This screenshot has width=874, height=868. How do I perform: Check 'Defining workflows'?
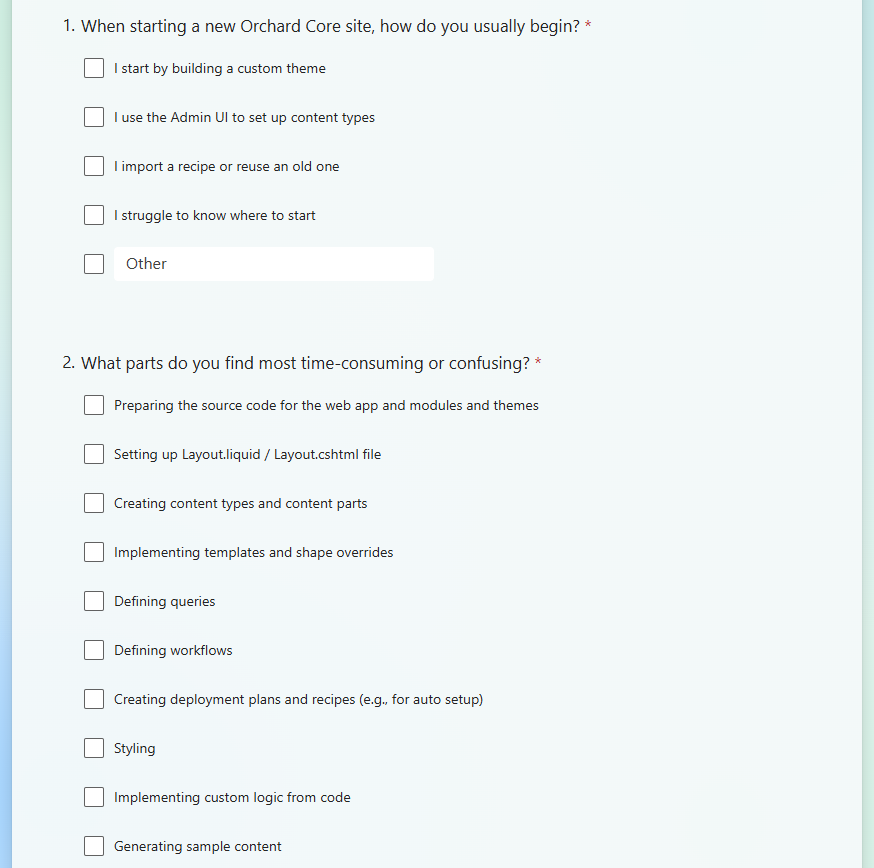(94, 650)
